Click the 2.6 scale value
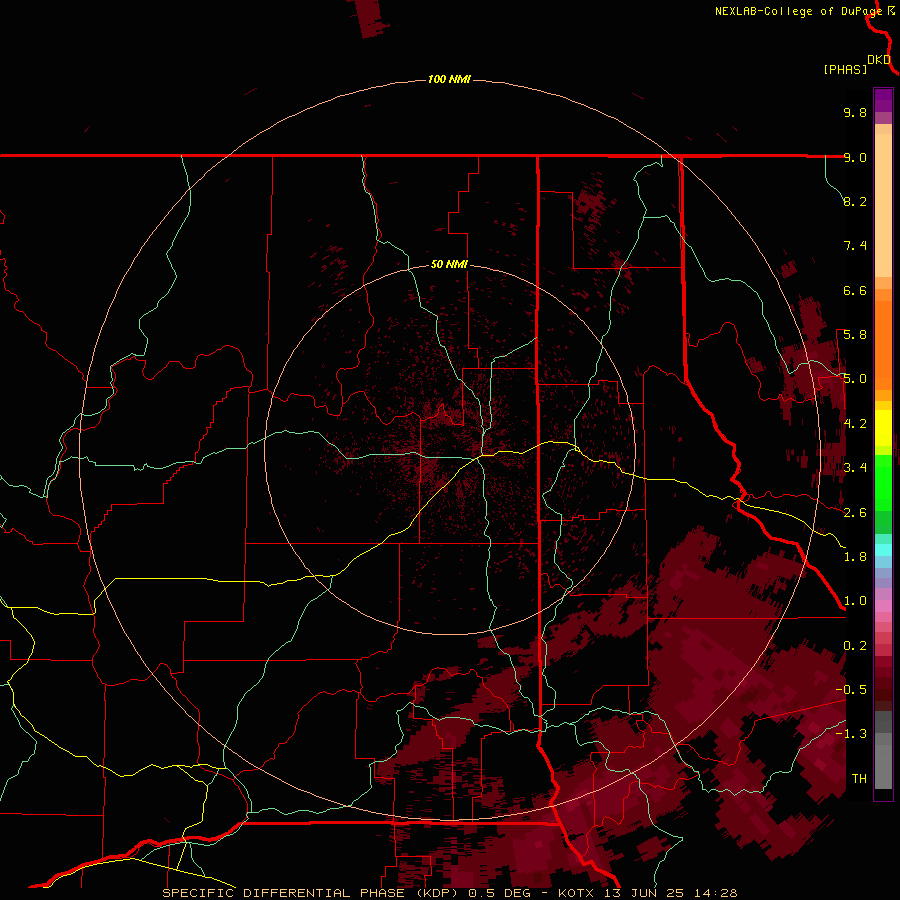This screenshot has height=900, width=900. (x=855, y=513)
